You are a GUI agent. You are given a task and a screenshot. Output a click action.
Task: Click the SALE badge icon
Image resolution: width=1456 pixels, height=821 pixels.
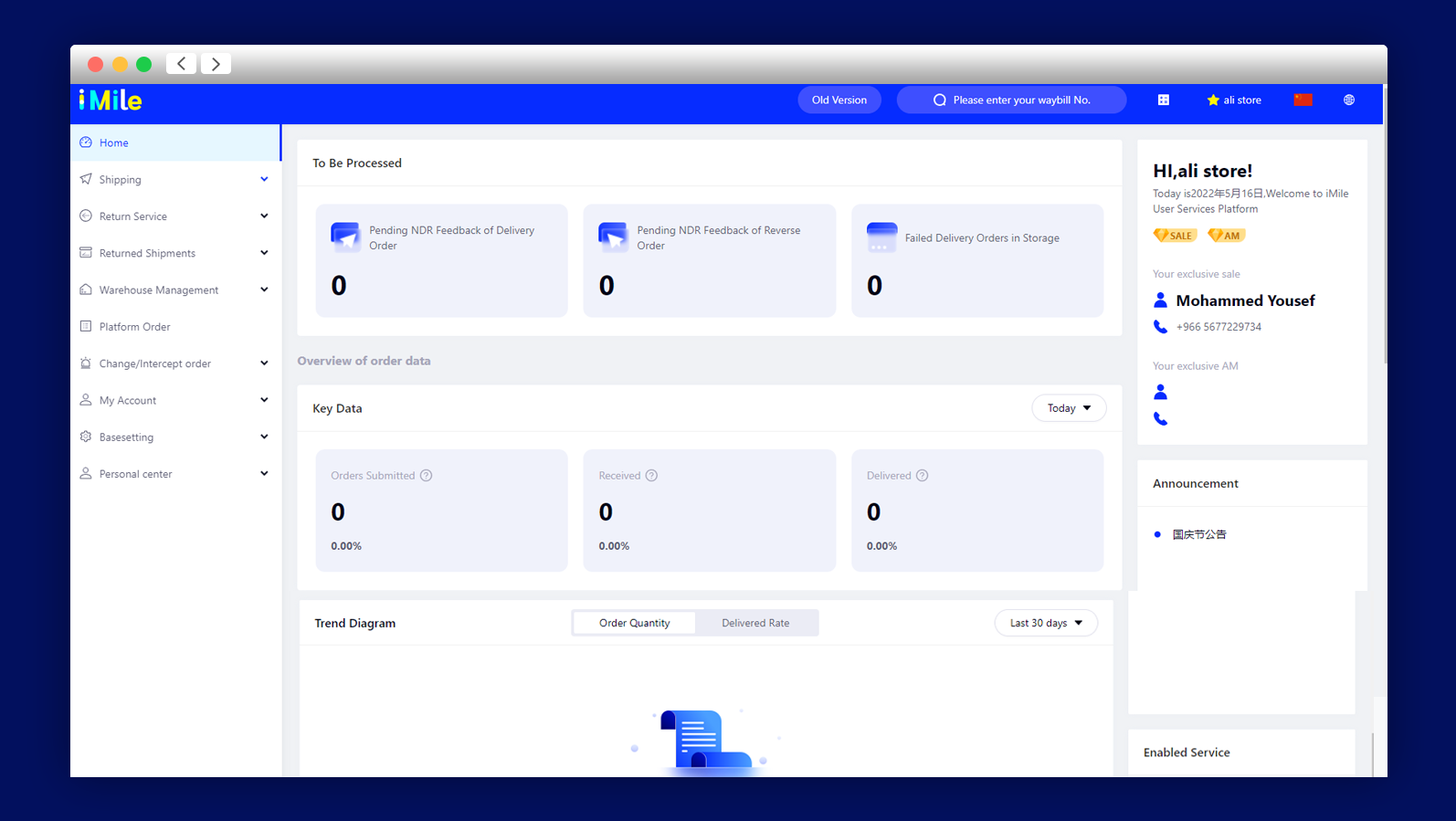(1175, 236)
